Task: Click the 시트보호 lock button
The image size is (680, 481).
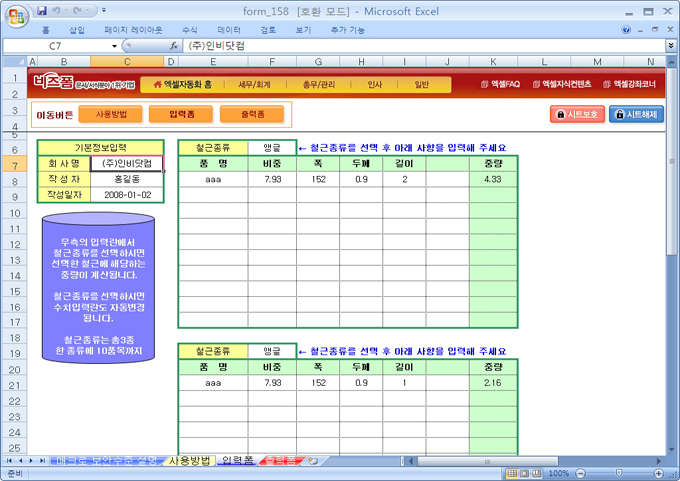Action: point(577,115)
